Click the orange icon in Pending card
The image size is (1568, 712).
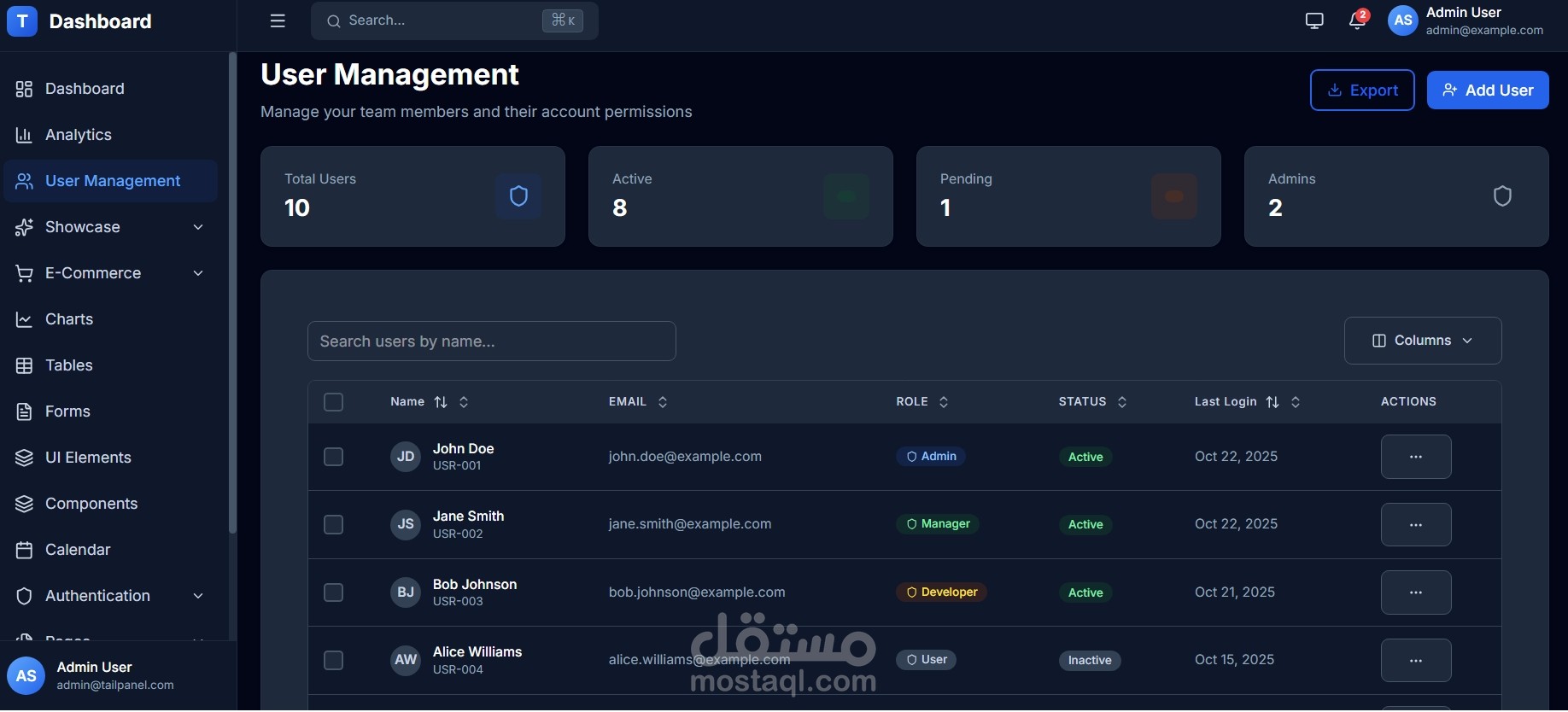1174,196
